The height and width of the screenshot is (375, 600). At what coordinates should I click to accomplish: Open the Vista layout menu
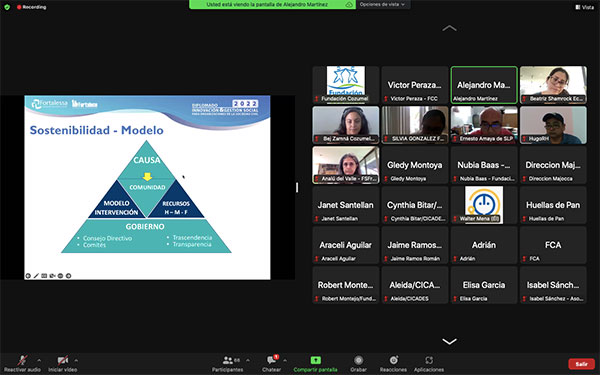point(584,7)
